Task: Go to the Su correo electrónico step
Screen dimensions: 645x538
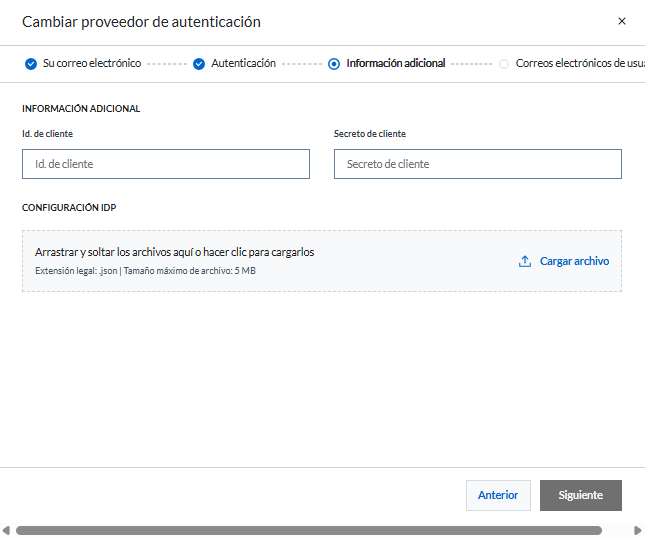Action: tap(91, 63)
